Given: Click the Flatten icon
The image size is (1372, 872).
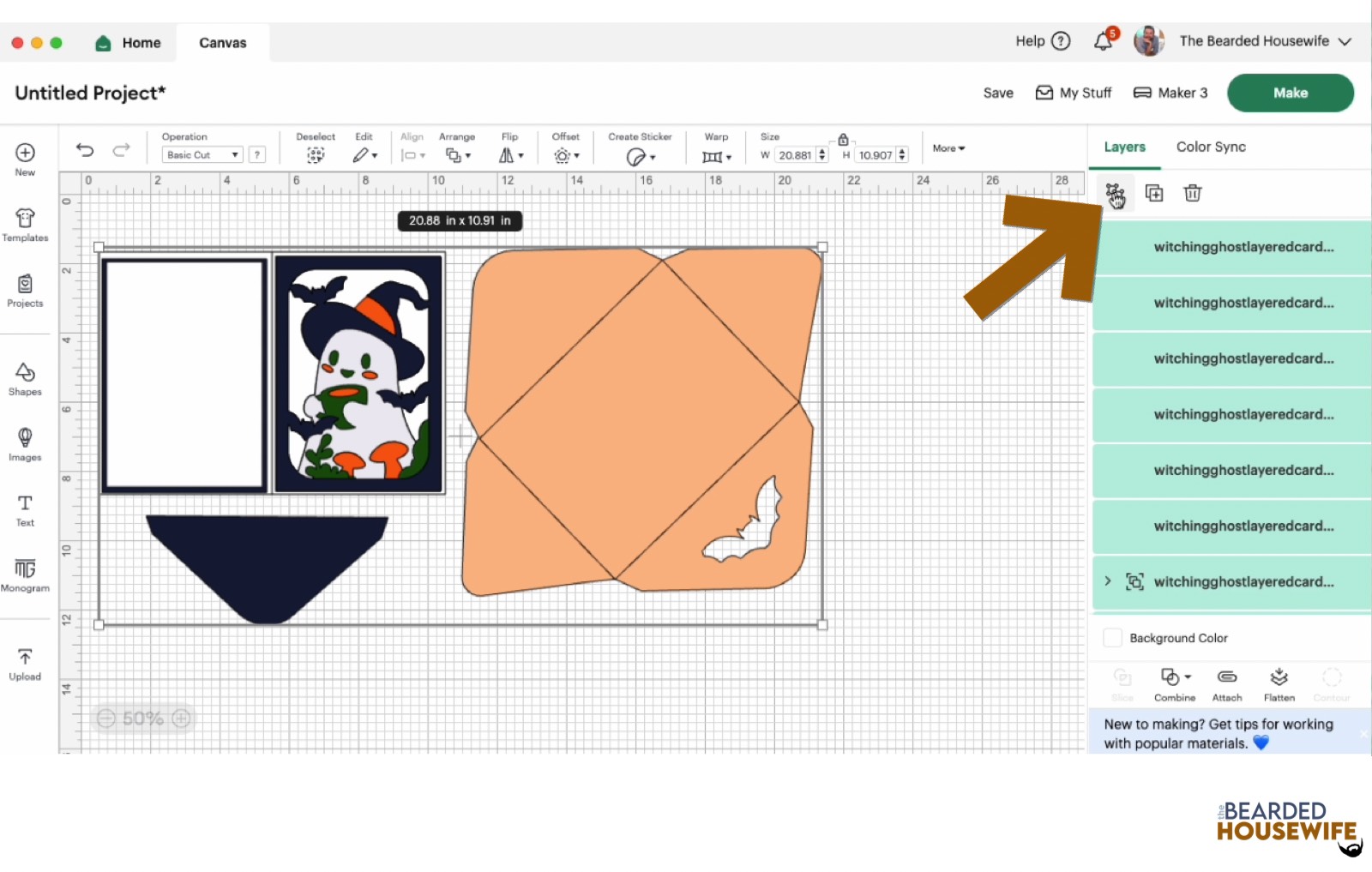Looking at the screenshot, I should point(1279,683).
